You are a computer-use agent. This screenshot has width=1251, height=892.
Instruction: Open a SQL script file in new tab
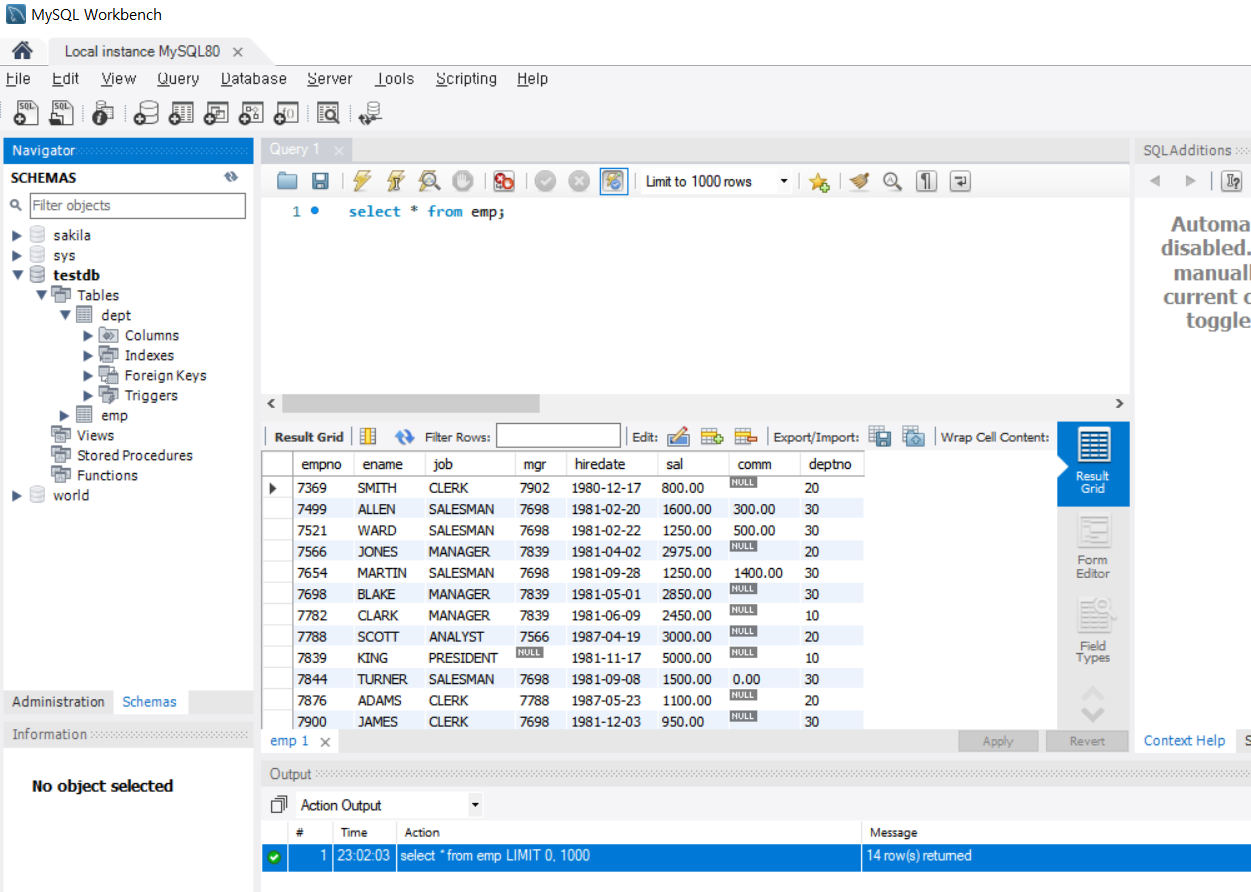coord(62,113)
